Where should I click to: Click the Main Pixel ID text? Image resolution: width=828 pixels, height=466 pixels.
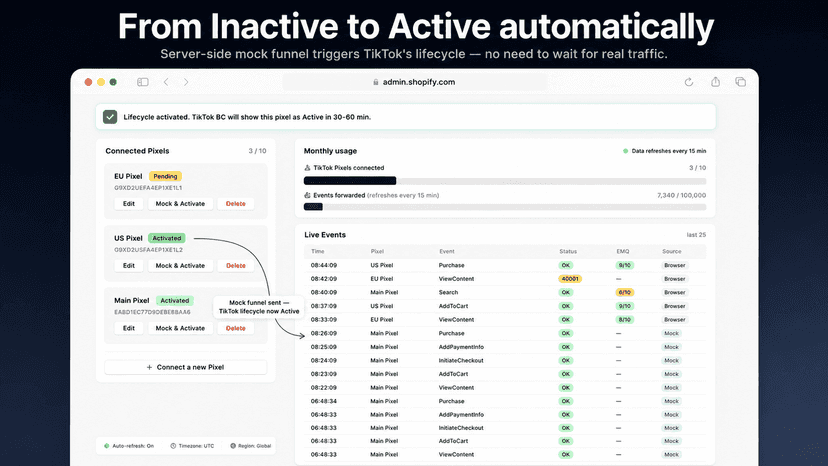pyautogui.click(x=152, y=312)
